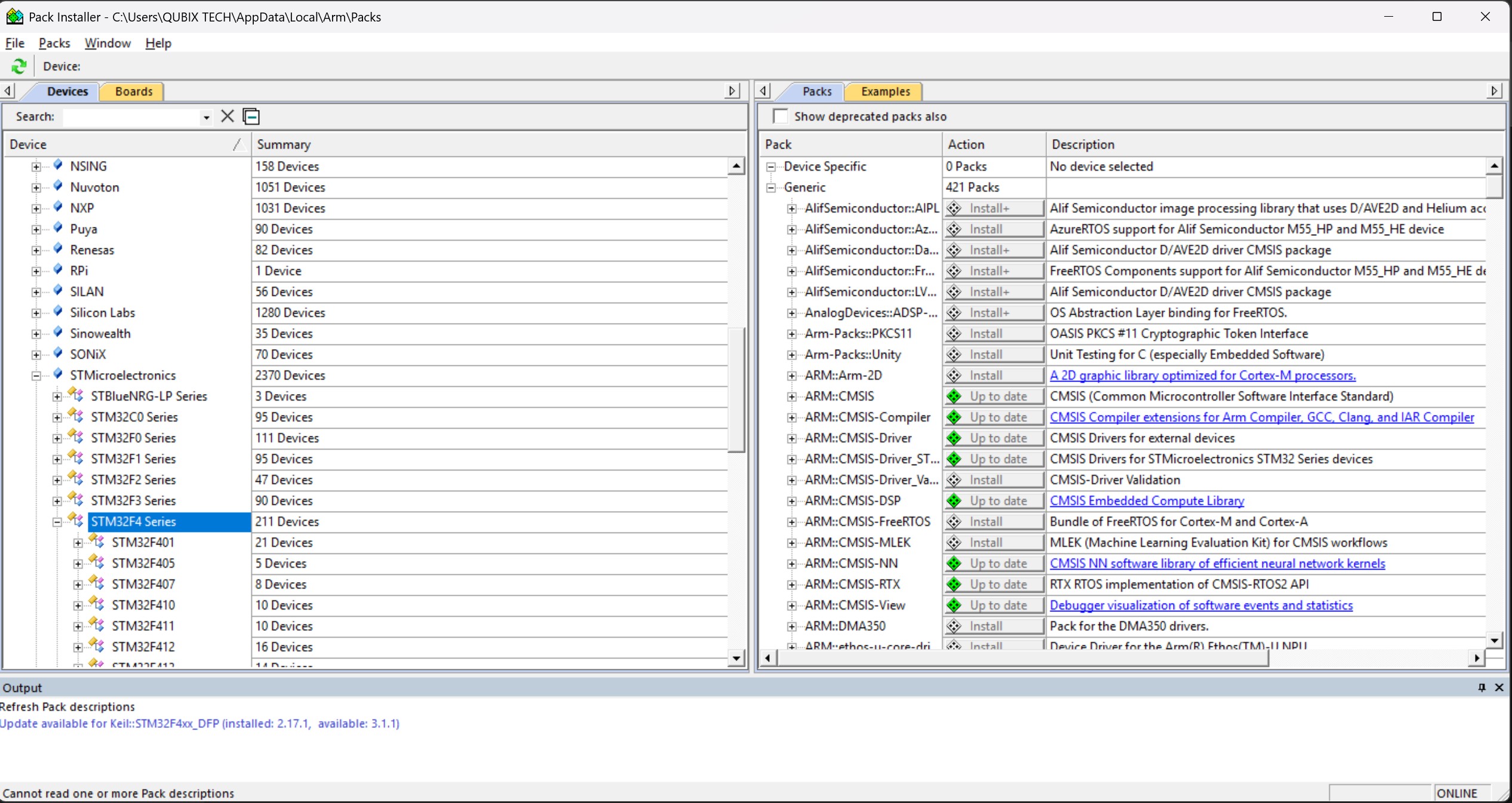Clear the search field using the X icon
Viewport: 1512px width, 803px height.
[227, 116]
